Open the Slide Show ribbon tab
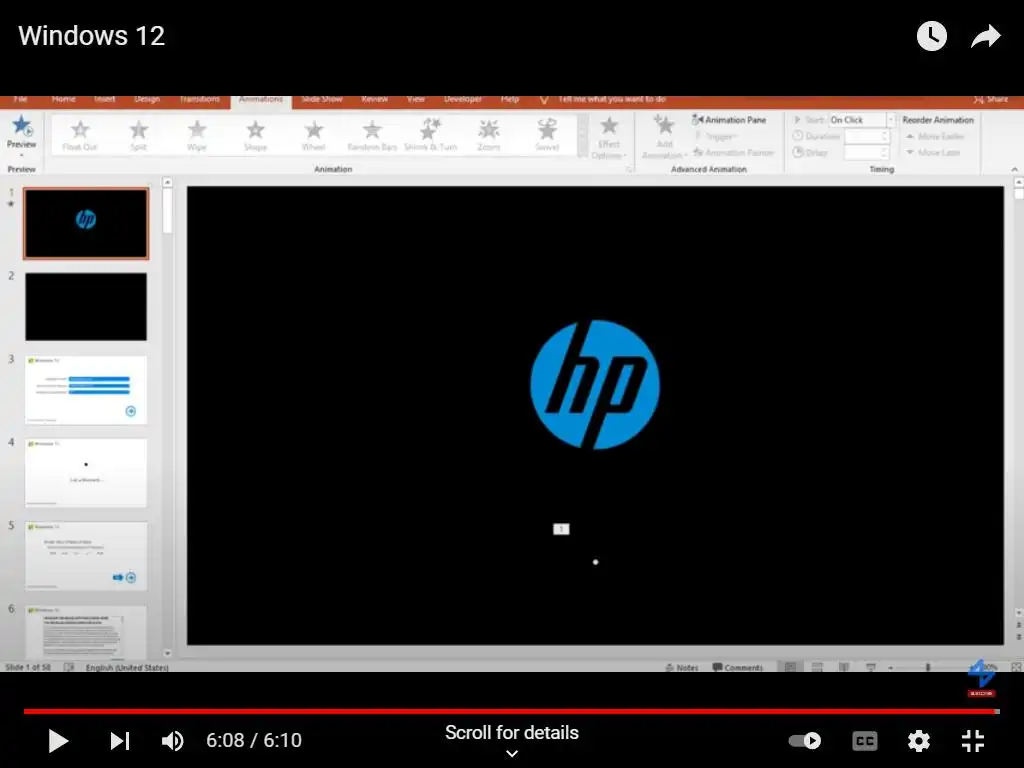The height and width of the screenshot is (768, 1024). click(322, 99)
